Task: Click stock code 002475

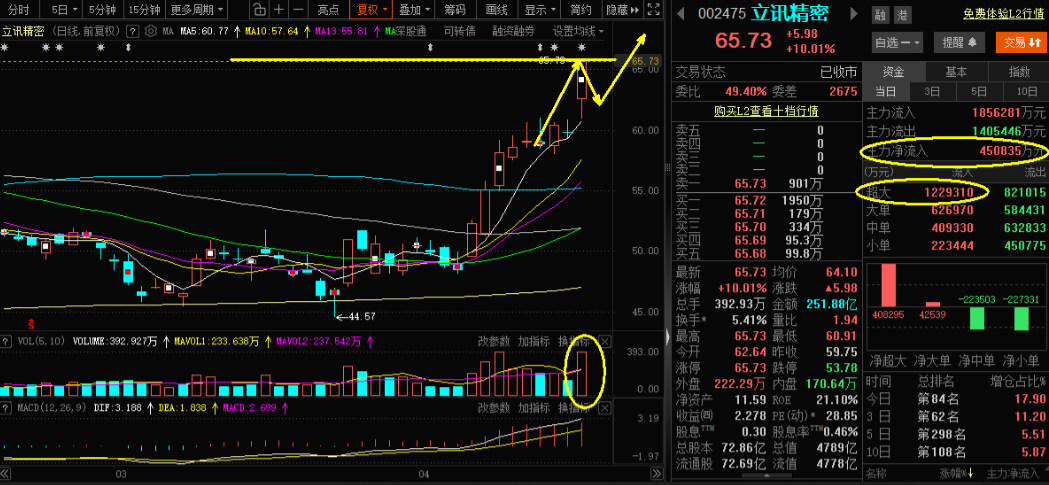Action: point(720,14)
